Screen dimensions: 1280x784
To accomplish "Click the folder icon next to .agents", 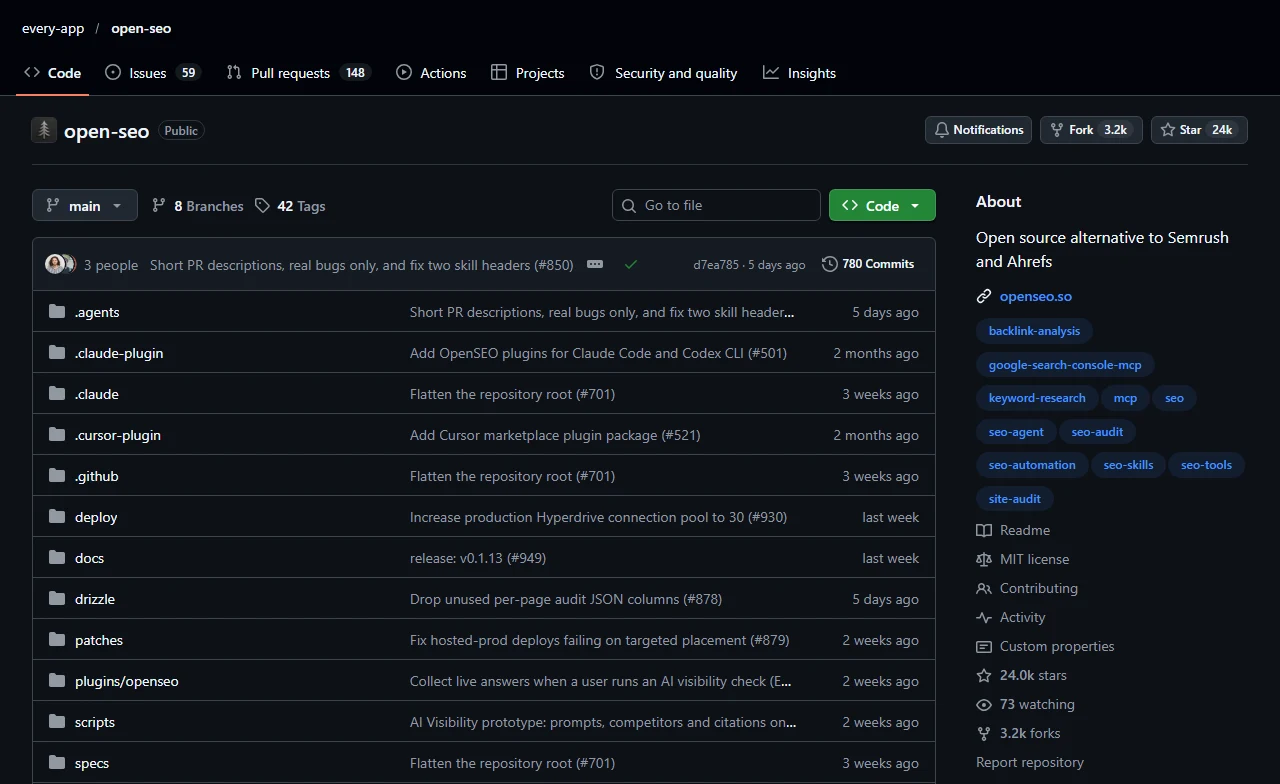I will click(57, 312).
